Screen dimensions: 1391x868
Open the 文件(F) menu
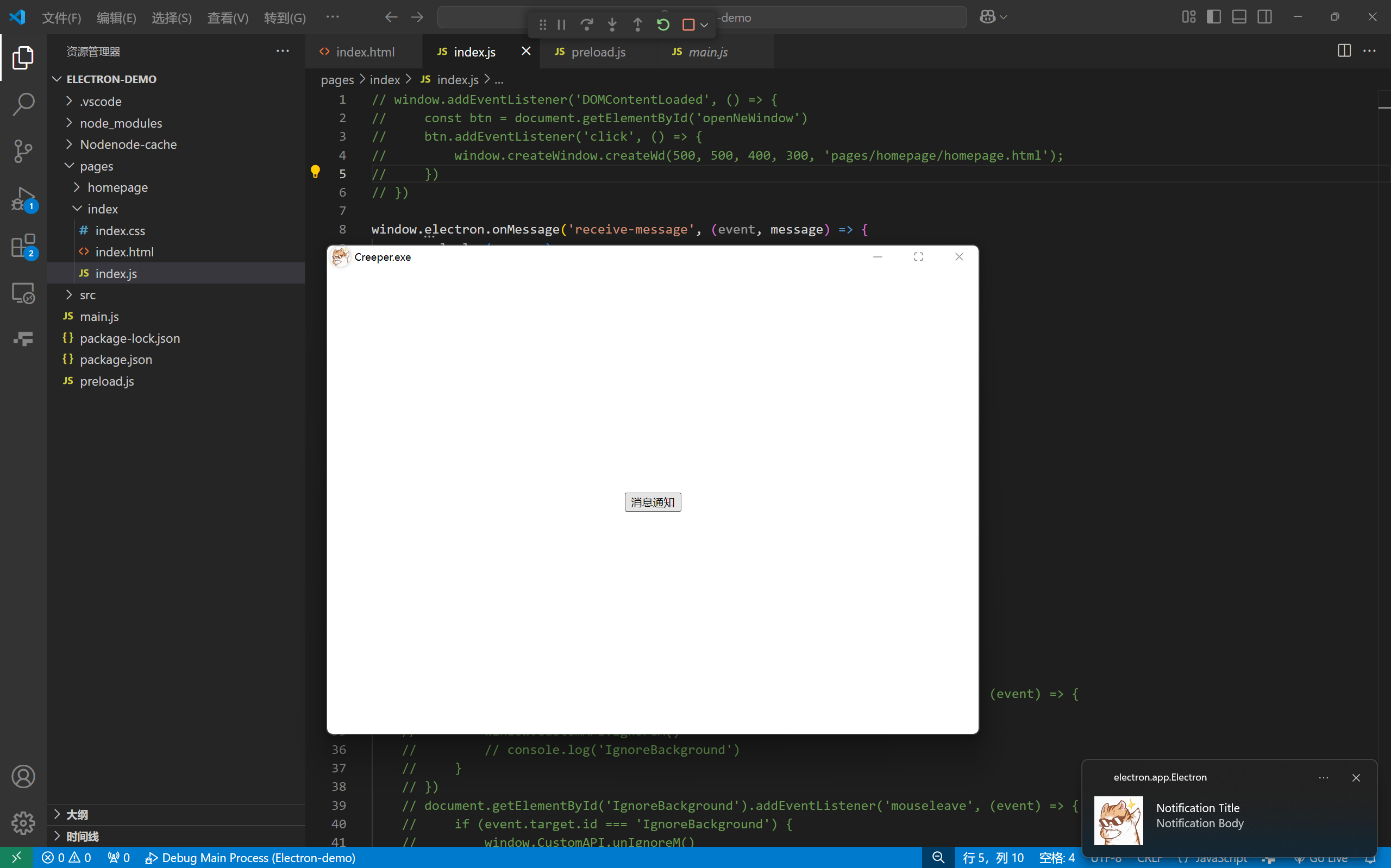coord(61,18)
